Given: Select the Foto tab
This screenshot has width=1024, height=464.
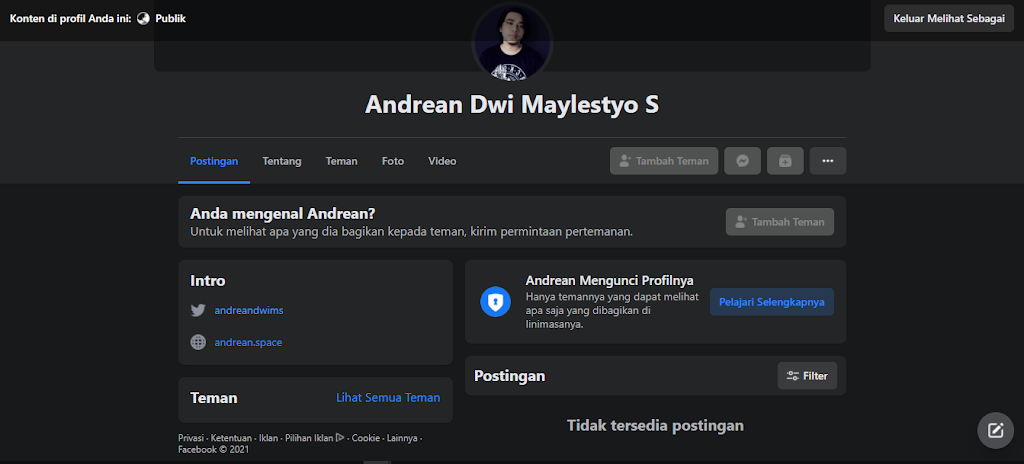Looking at the screenshot, I should coord(393,161).
